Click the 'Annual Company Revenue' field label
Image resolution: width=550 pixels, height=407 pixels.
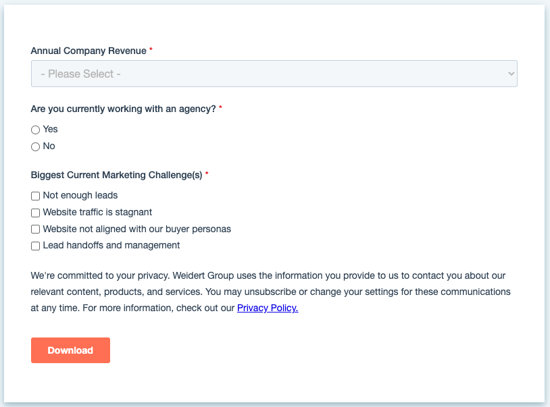point(88,51)
